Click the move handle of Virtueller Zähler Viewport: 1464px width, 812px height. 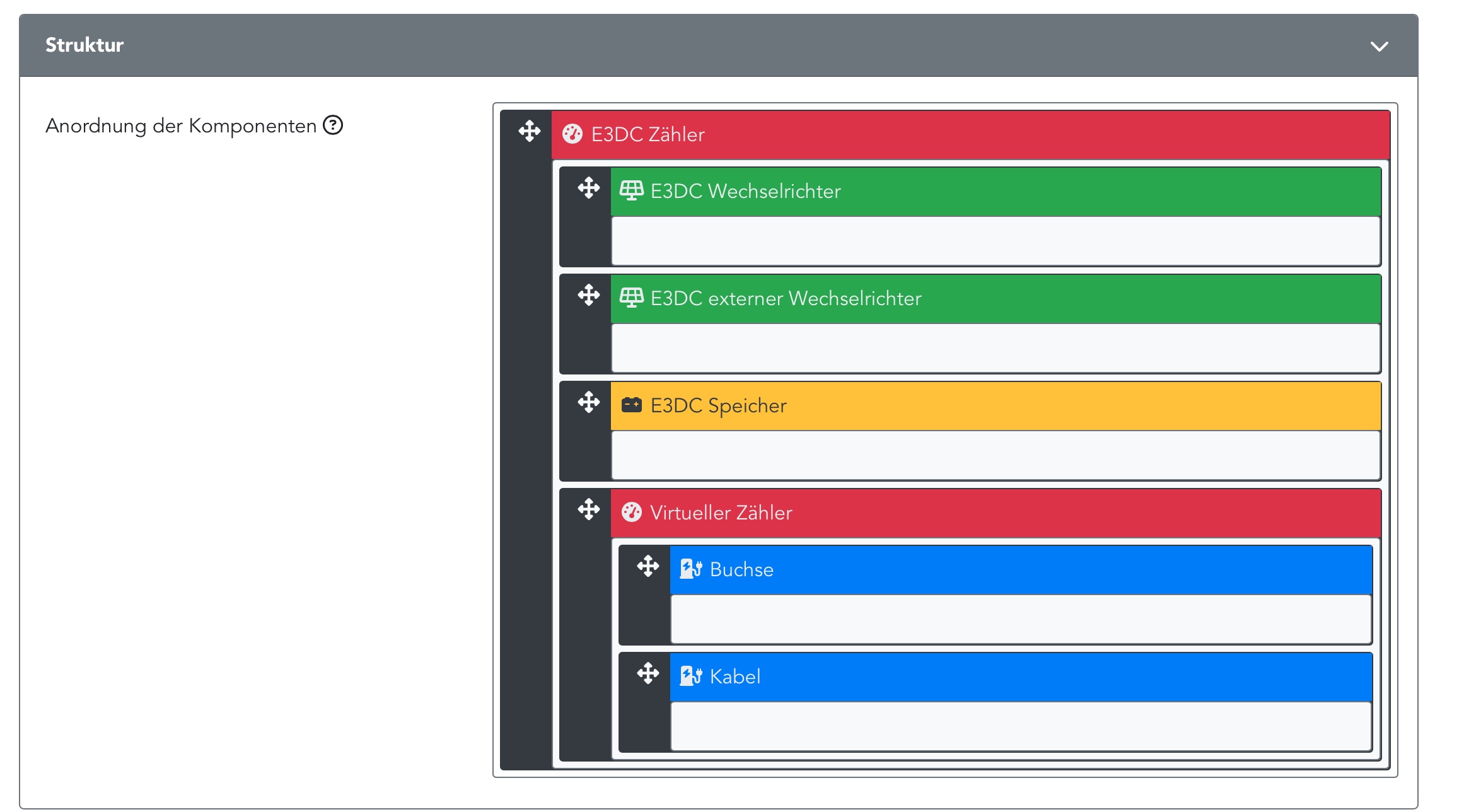(588, 509)
